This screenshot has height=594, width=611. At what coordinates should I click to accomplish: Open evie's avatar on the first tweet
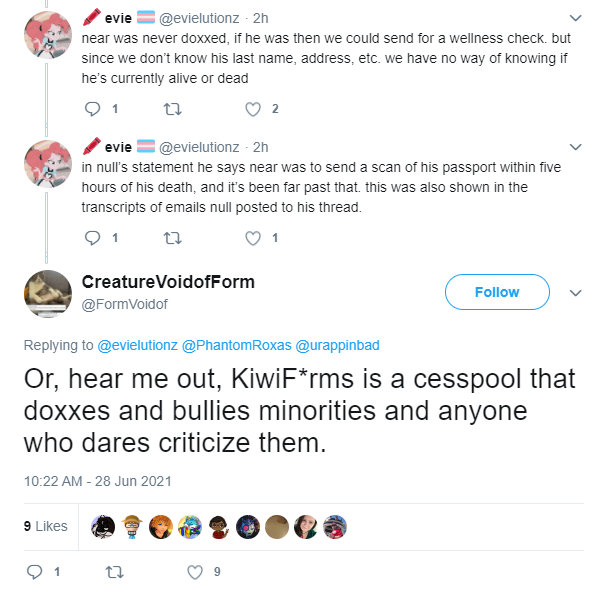[48, 35]
